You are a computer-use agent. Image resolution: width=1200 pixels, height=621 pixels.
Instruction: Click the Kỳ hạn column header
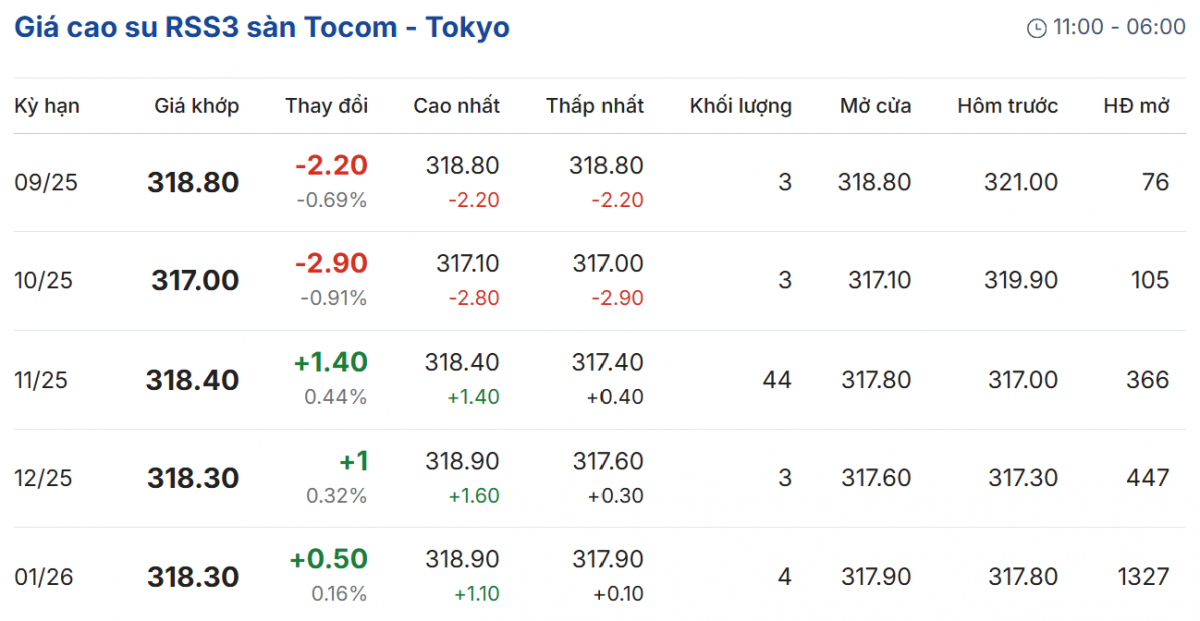pyautogui.click(x=47, y=106)
